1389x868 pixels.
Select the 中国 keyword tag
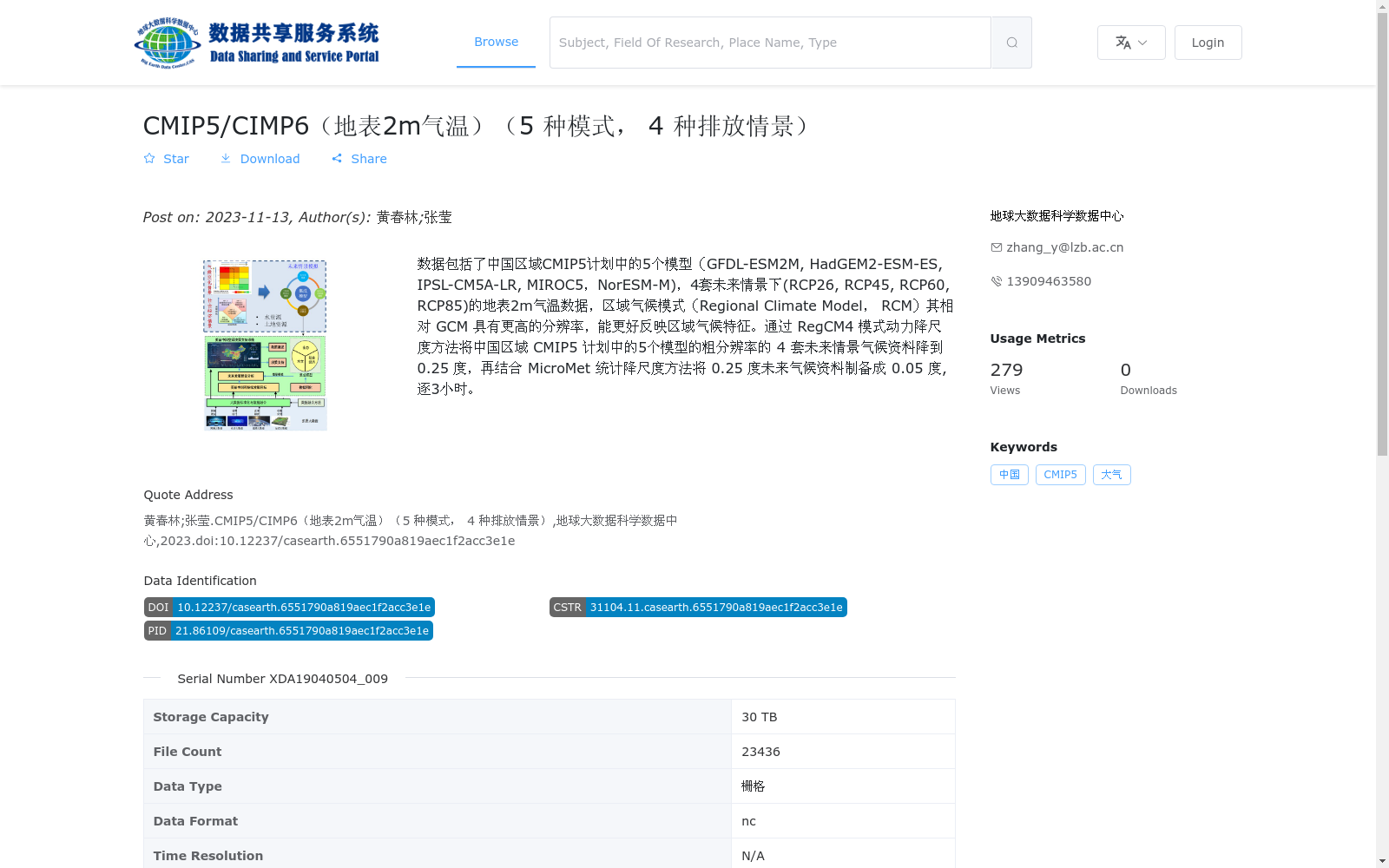pyautogui.click(x=1010, y=475)
